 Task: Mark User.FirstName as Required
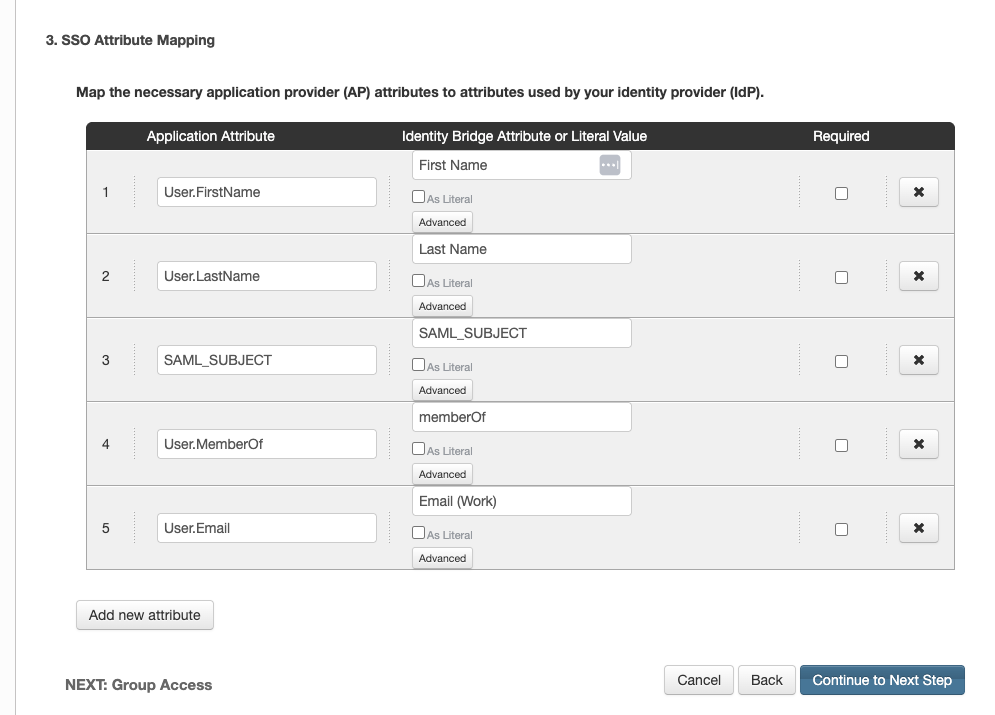point(841,194)
